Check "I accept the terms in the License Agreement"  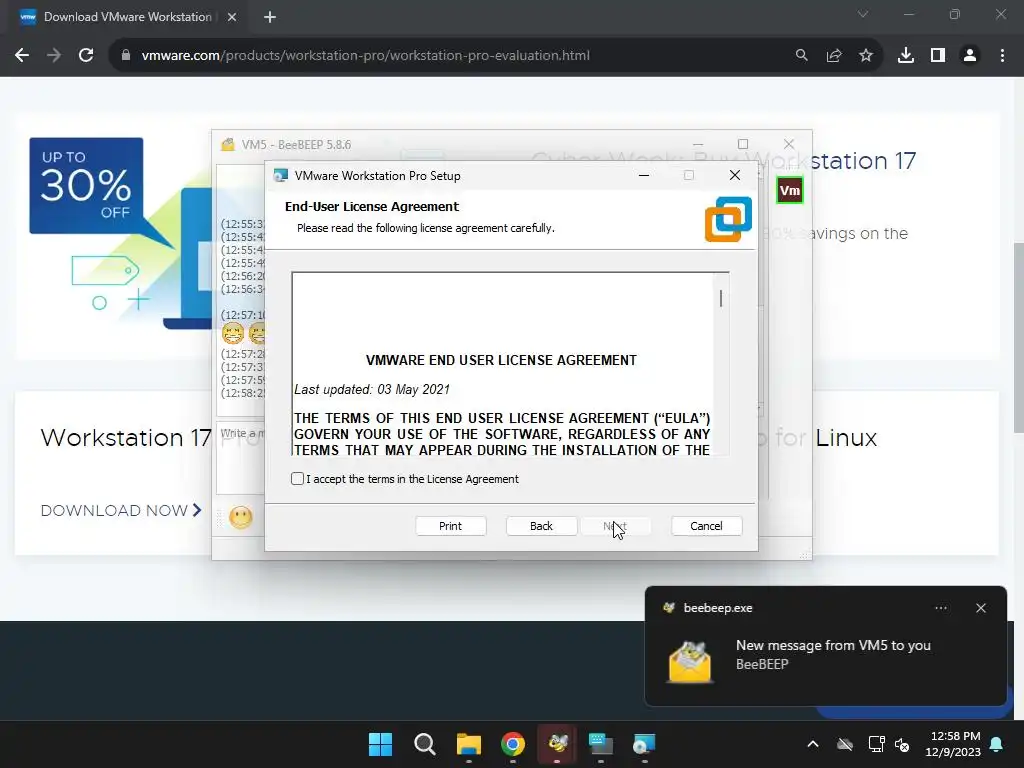pos(297,479)
